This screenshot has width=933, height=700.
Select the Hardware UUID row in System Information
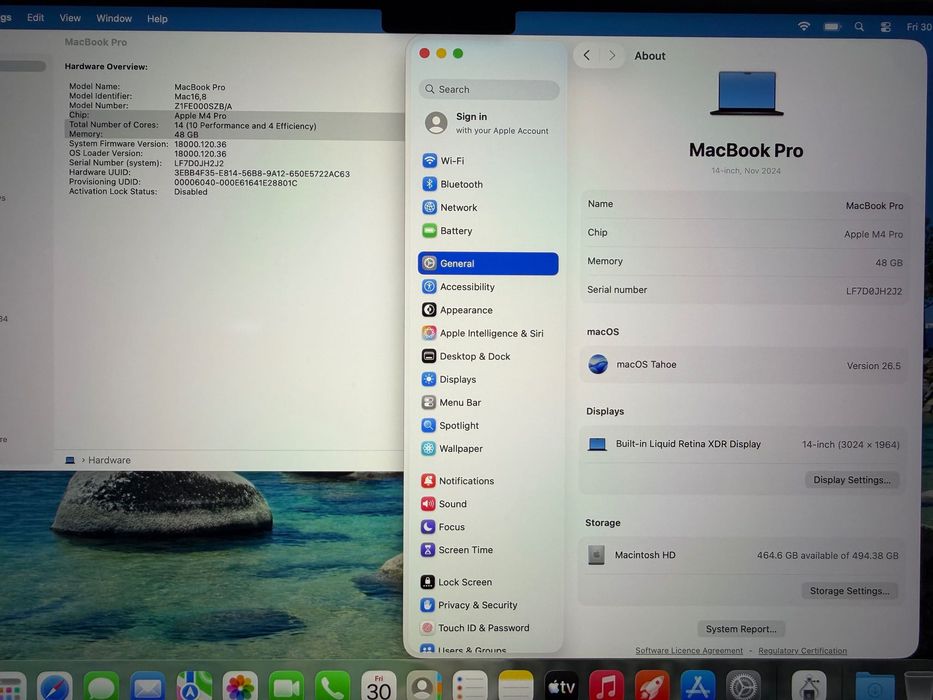pos(209,173)
